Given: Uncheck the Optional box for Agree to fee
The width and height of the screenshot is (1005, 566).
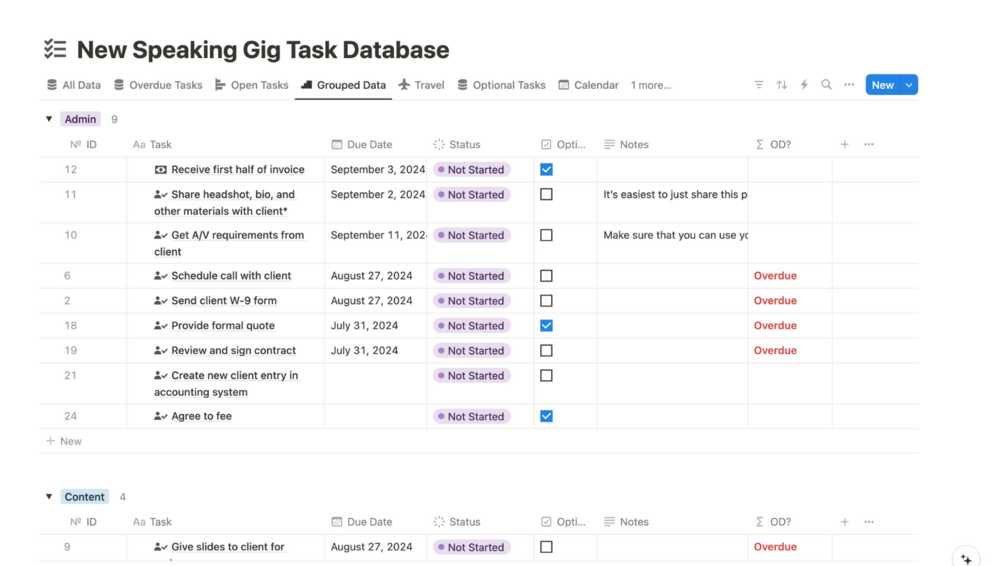Looking at the screenshot, I should click(x=546, y=416).
